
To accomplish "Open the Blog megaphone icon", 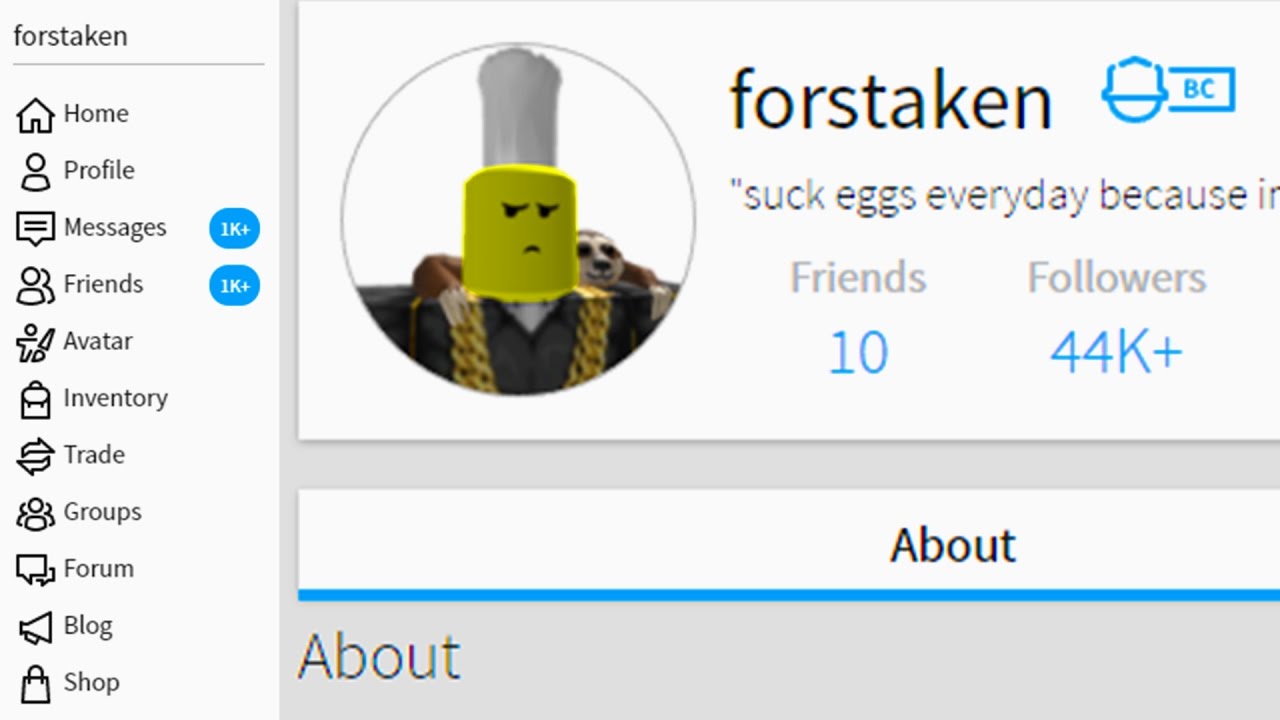I will 35,627.
